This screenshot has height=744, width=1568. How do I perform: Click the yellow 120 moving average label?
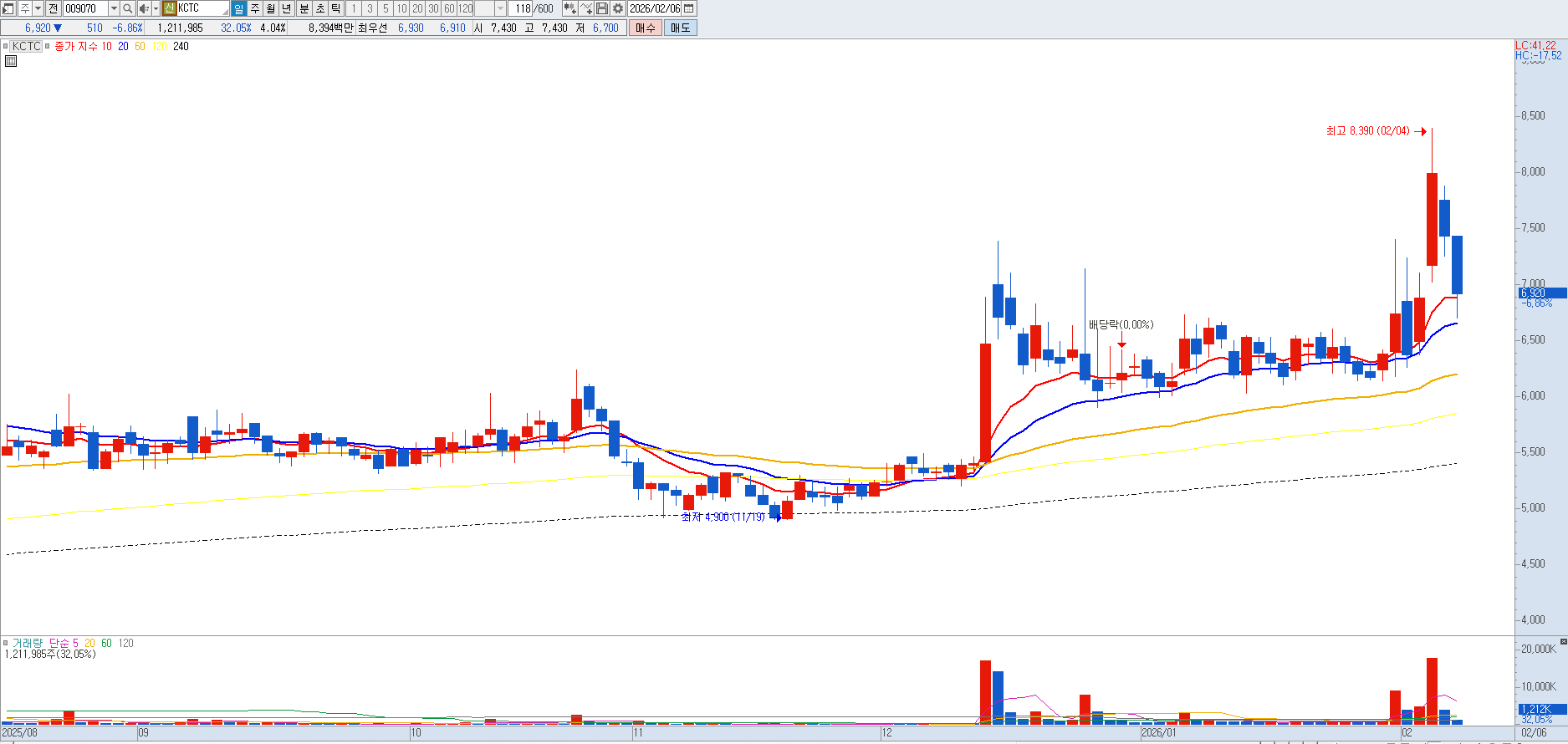pos(160,47)
